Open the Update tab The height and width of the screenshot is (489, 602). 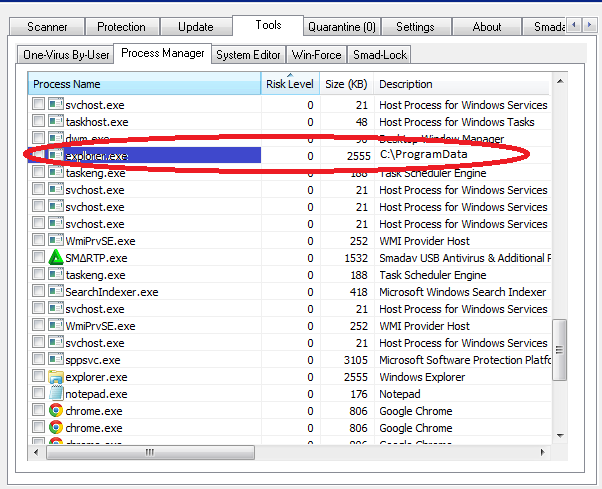coord(195,27)
